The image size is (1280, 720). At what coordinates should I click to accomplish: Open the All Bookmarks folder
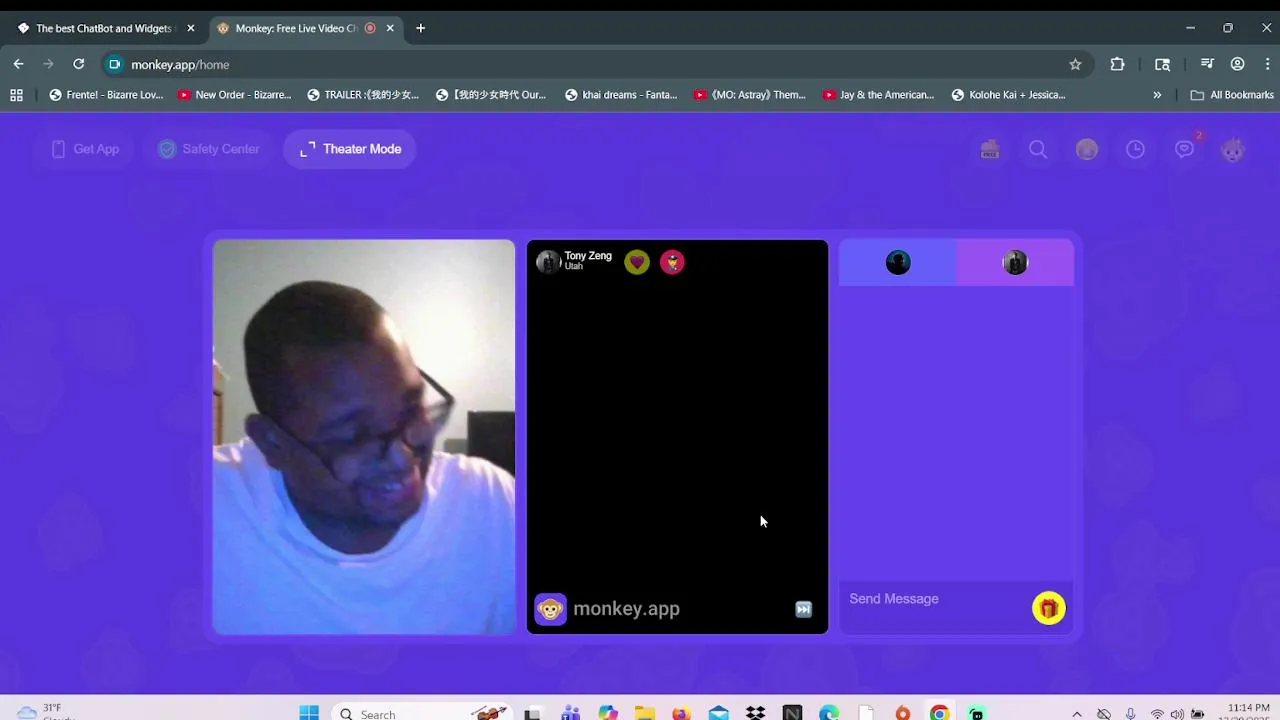[x=1232, y=95]
